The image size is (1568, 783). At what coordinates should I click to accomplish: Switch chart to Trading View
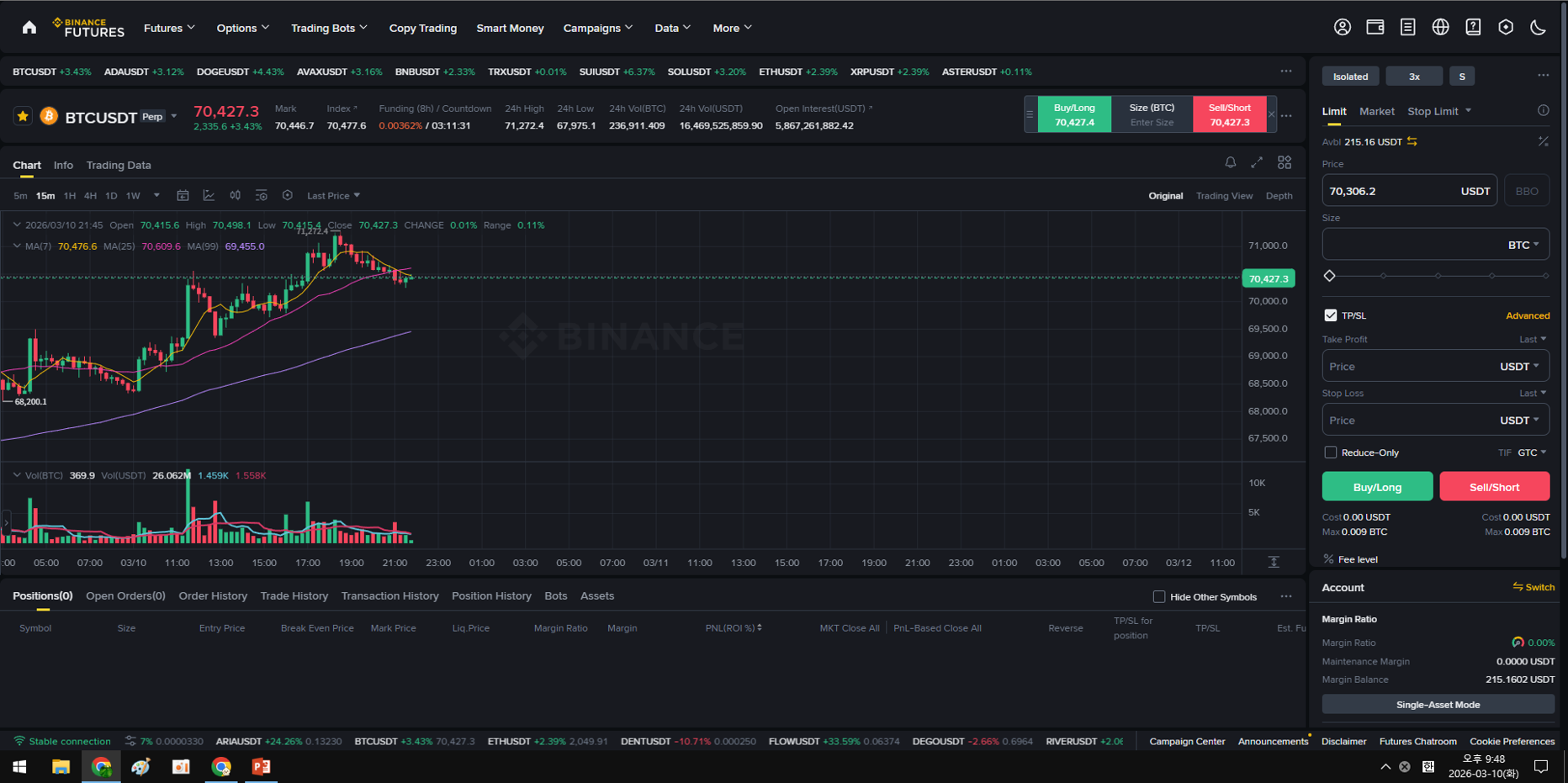pos(1224,196)
